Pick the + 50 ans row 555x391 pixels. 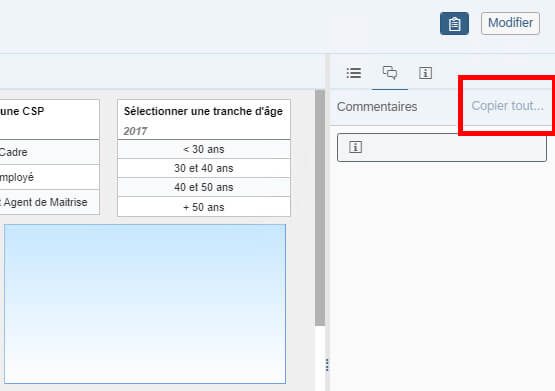click(204, 207)
